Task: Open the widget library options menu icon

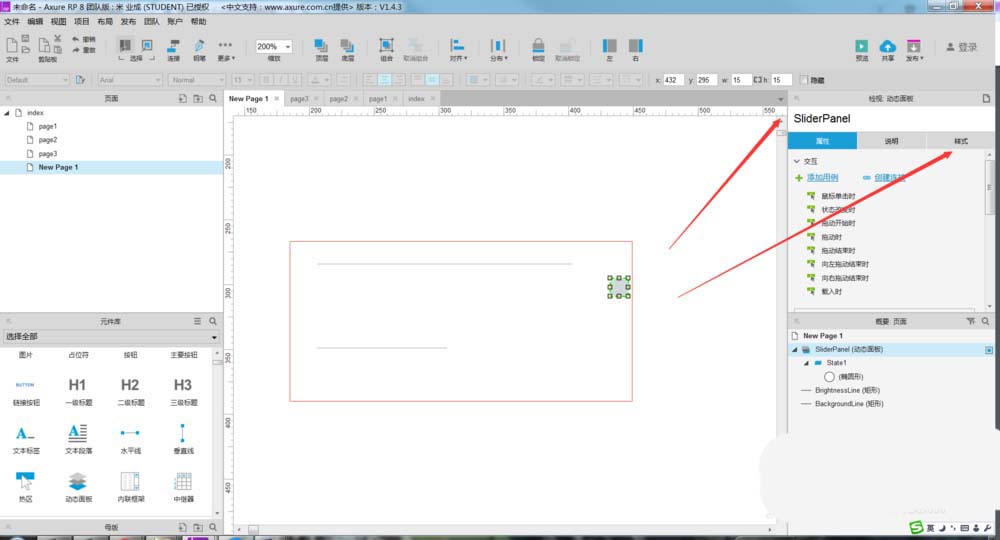Action: 197,321
